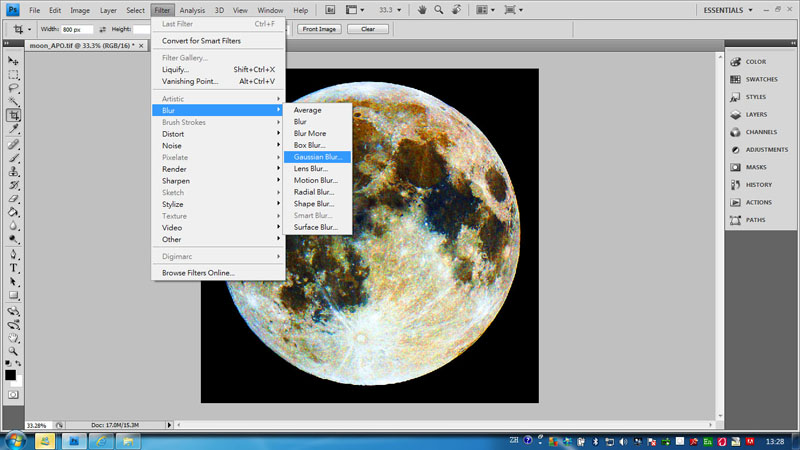This screenshot has height=450, width=800.
Task: Select the Zoom tool in toolbox
Action: (x=14, y=351)
